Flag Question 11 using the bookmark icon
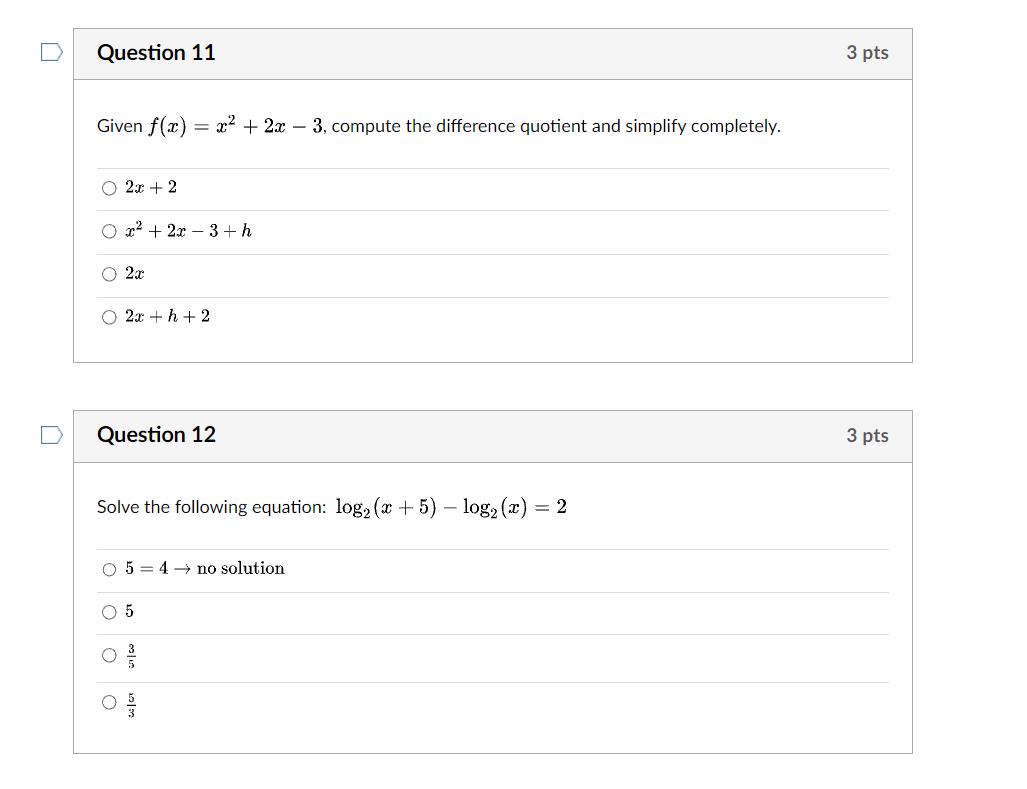Screen dimensions: 1027x789 (x=50, y=52)
